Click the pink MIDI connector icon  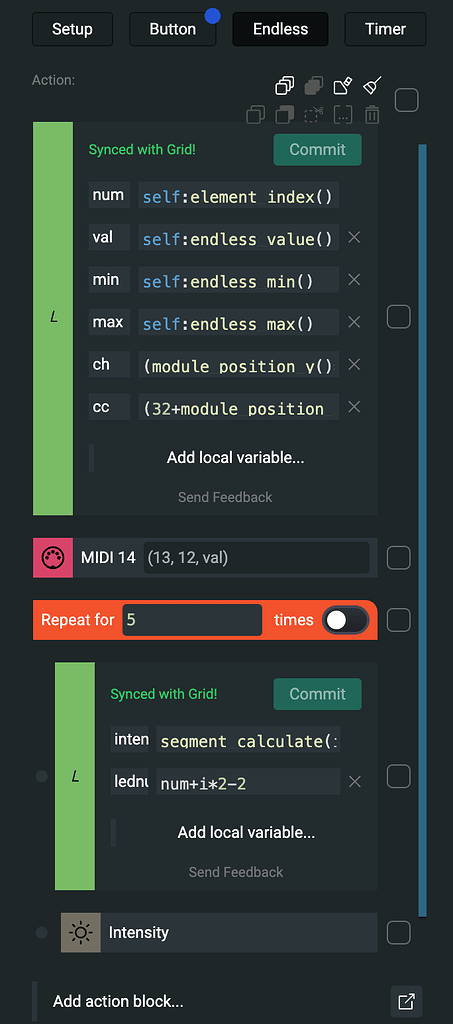[53, 558]
